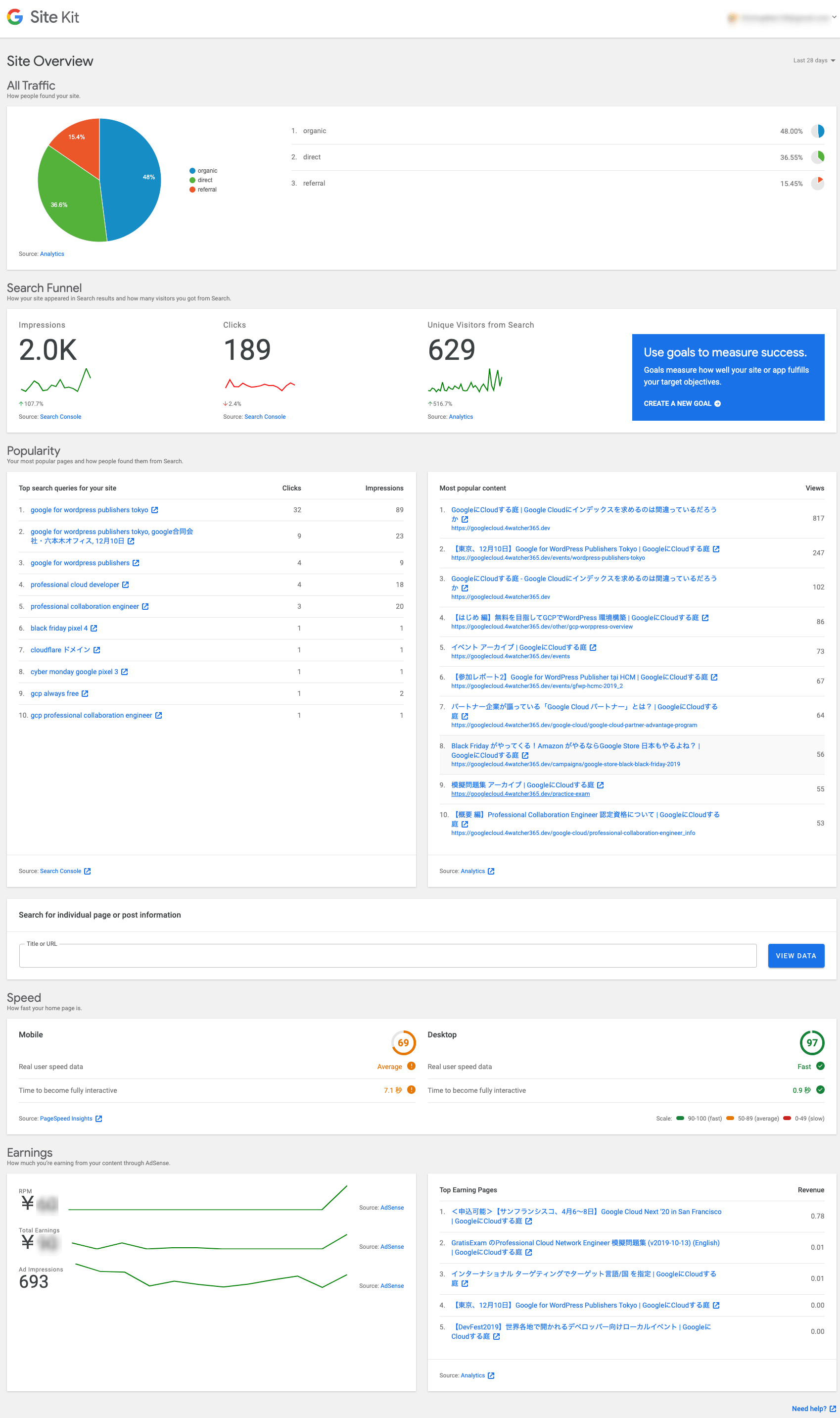This screenshot has width=840, height=1418.
Task: Open 【DevFest2019】 earning page link
Action: coord(581,1332)
